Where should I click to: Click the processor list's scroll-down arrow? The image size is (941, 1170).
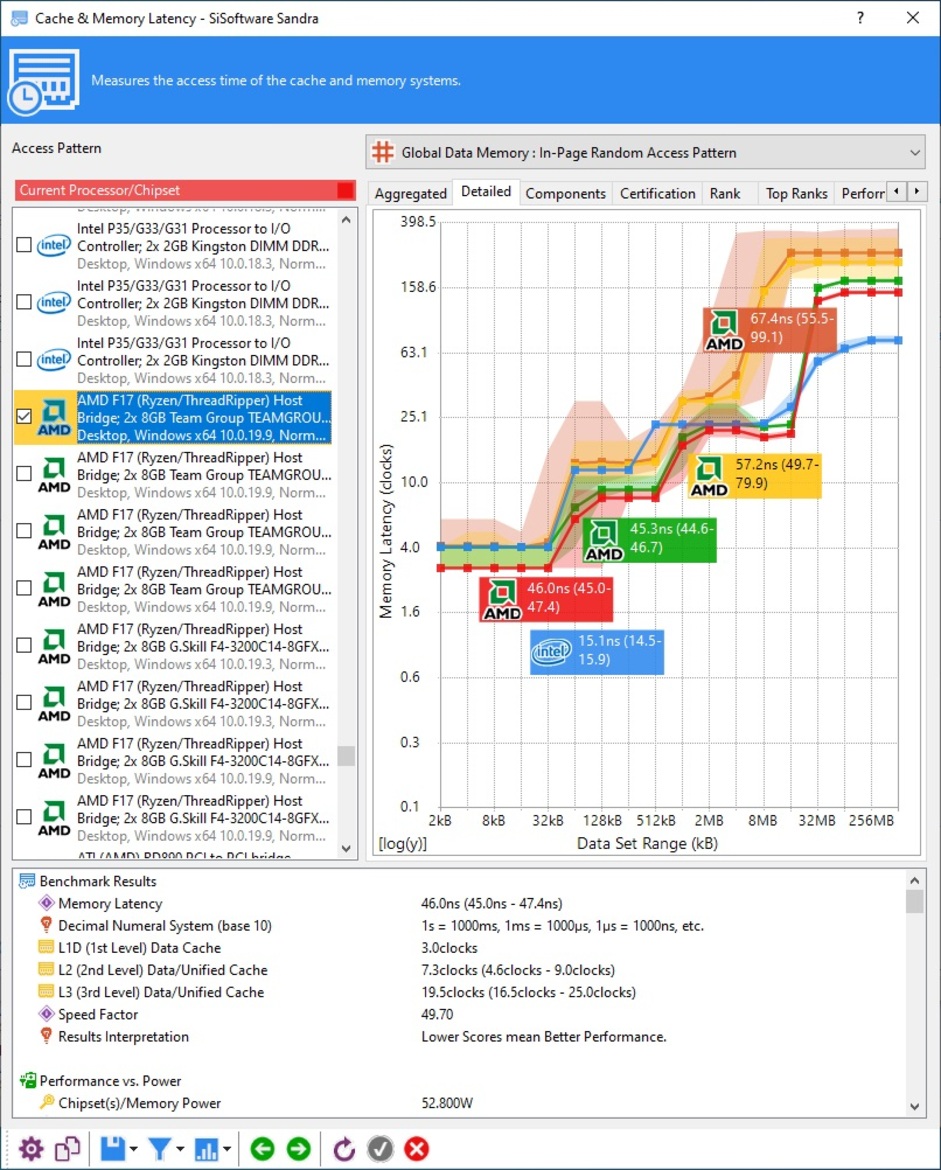click(346, 848)
